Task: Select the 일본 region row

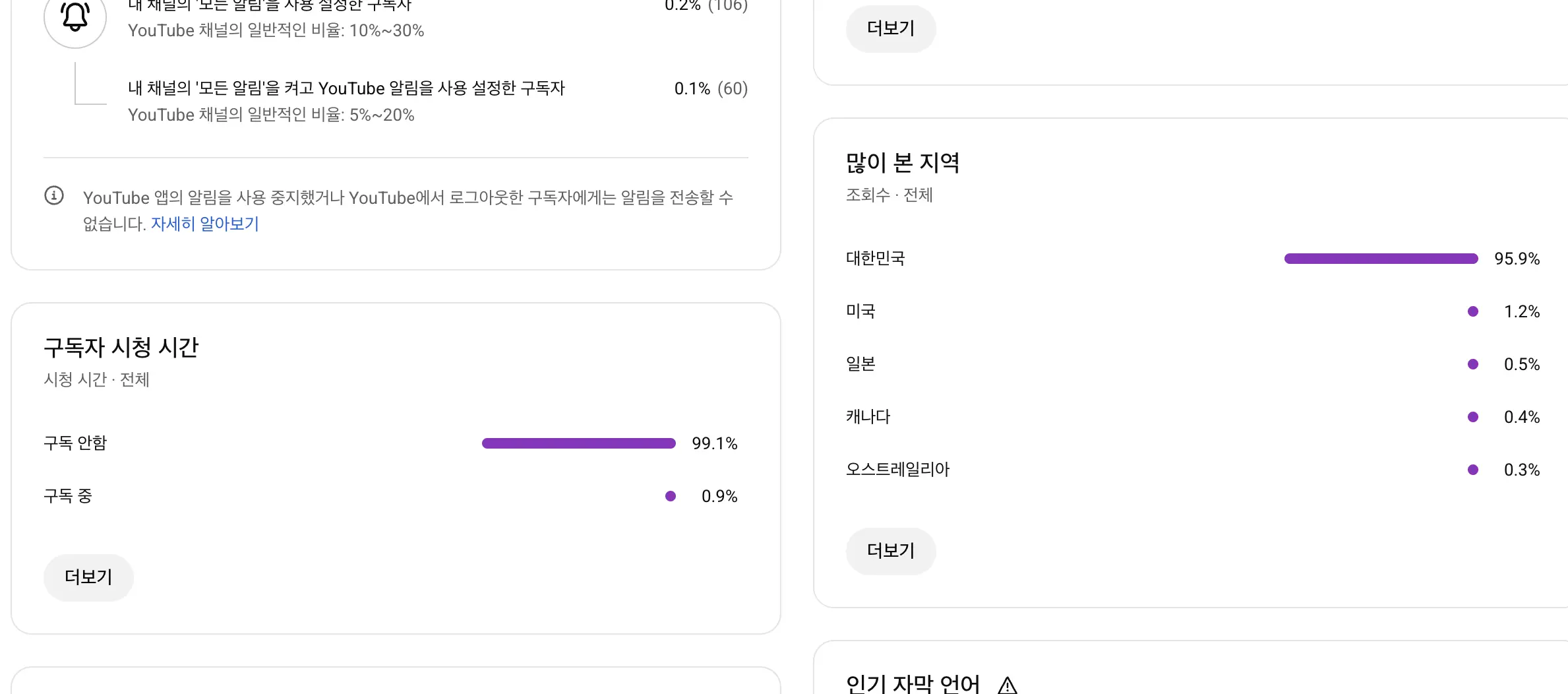Action: [860, 363]
